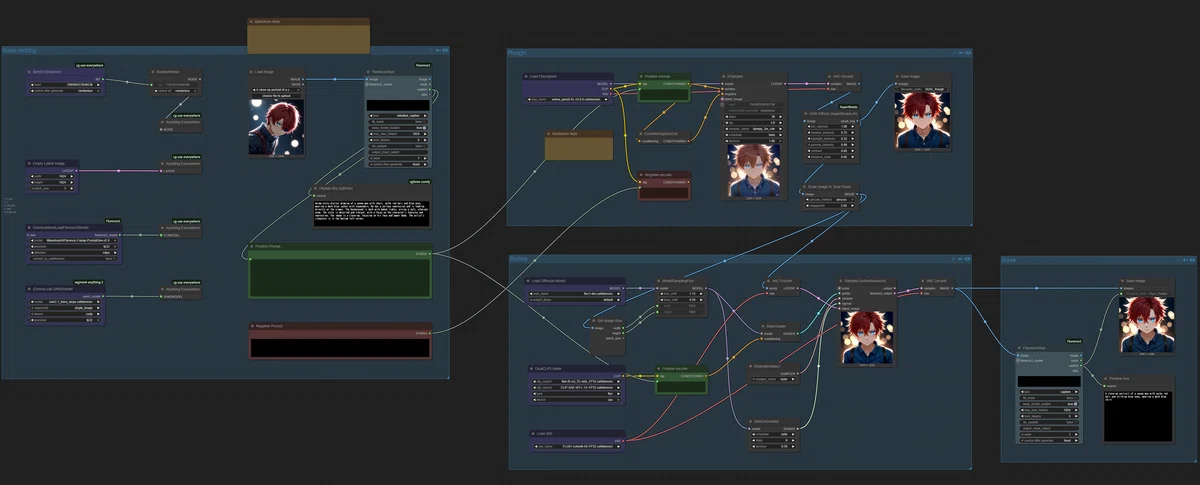Collapse the Empty Latent Image node dot
The height and width of the screenshot is (485, 1200).
(x=28, y=163)
